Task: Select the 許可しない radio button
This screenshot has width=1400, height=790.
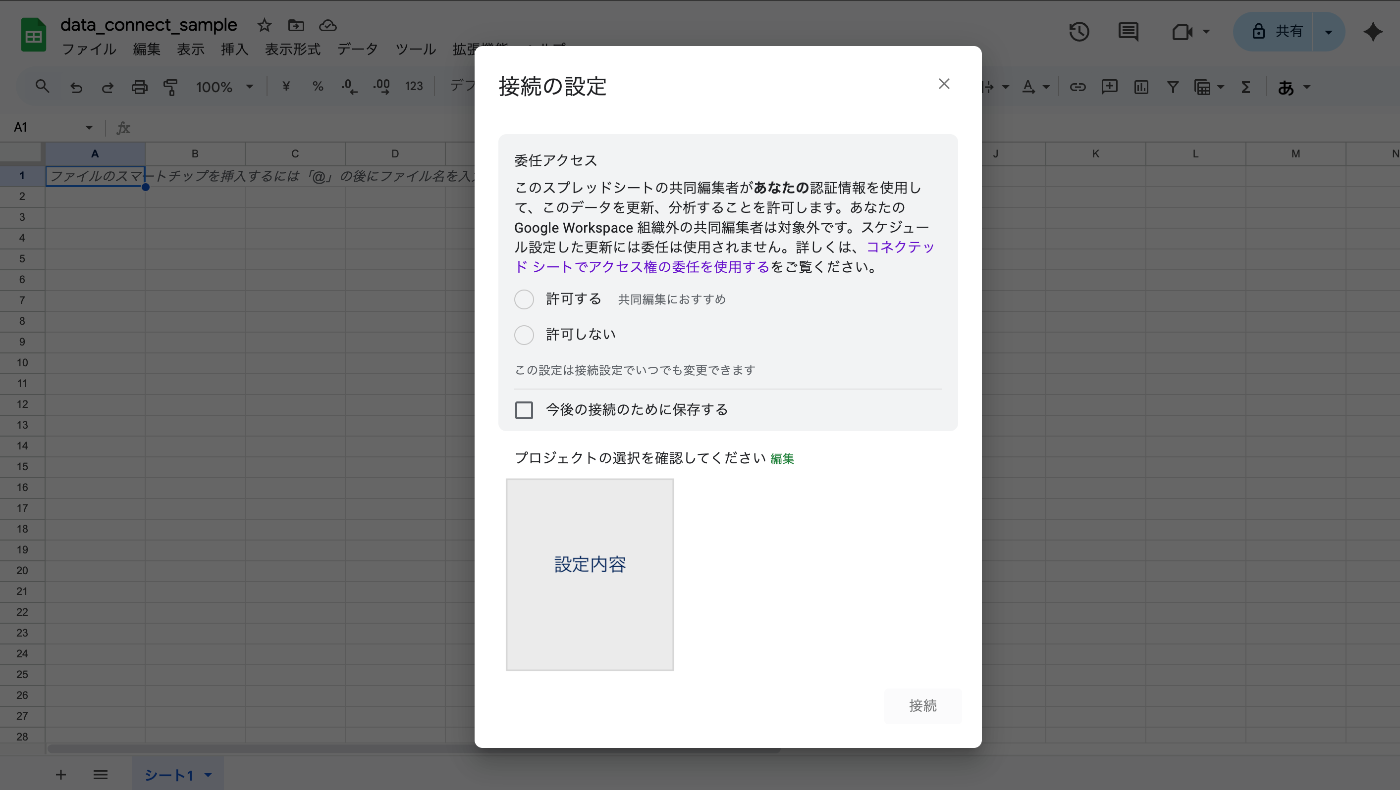Action: click(524, 335)
